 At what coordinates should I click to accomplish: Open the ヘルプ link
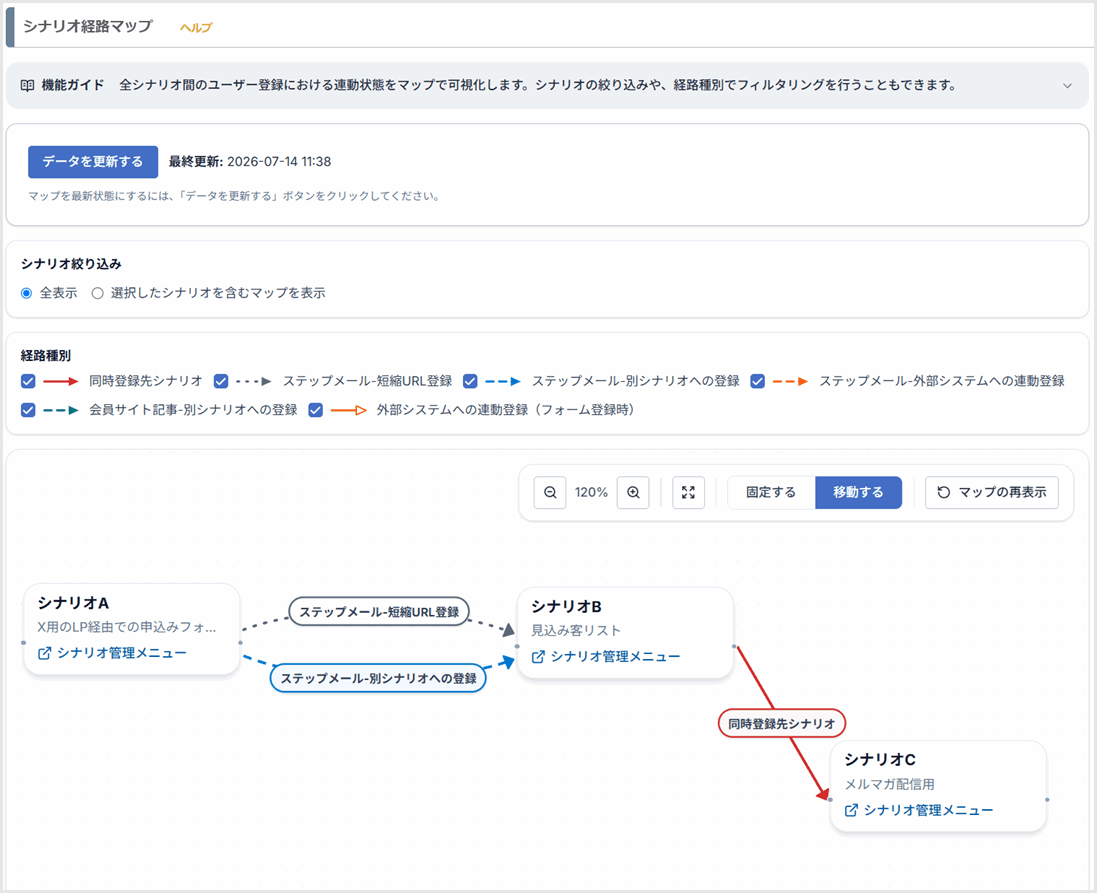click(x=196, y=27)
